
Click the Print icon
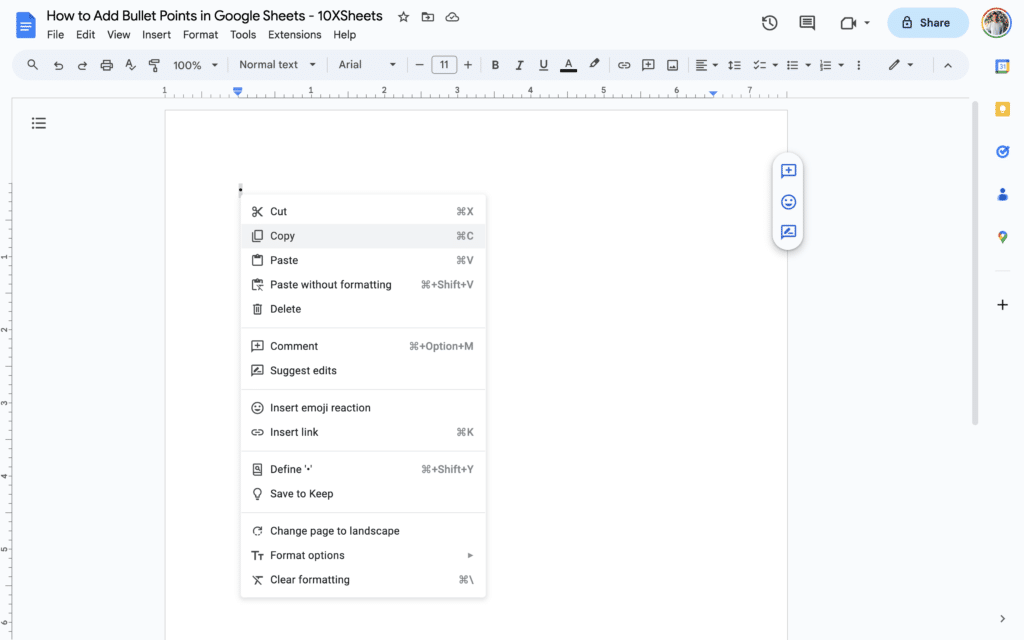pyautogui.click(x=106, y=64)
